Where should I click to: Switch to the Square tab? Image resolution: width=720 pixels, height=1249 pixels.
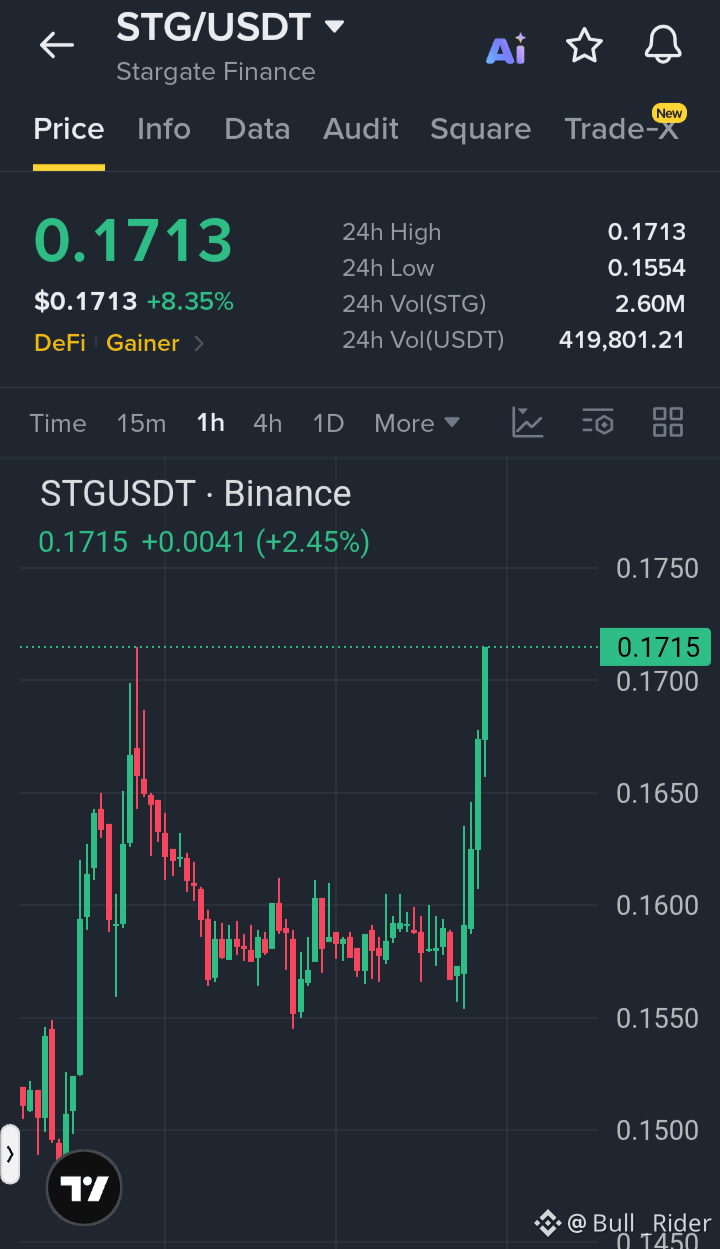pyautogui.click(x=480, y=129)
